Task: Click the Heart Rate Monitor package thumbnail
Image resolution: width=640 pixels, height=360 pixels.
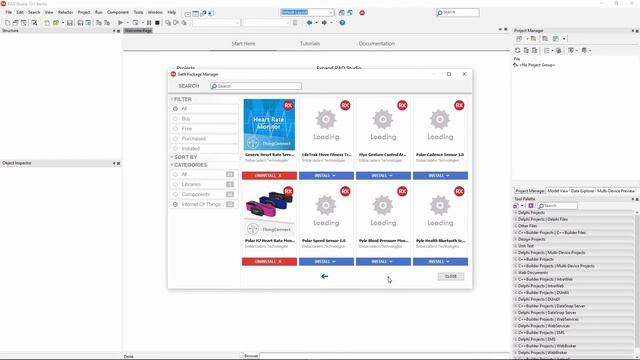Action: click(x=269, y=124)
